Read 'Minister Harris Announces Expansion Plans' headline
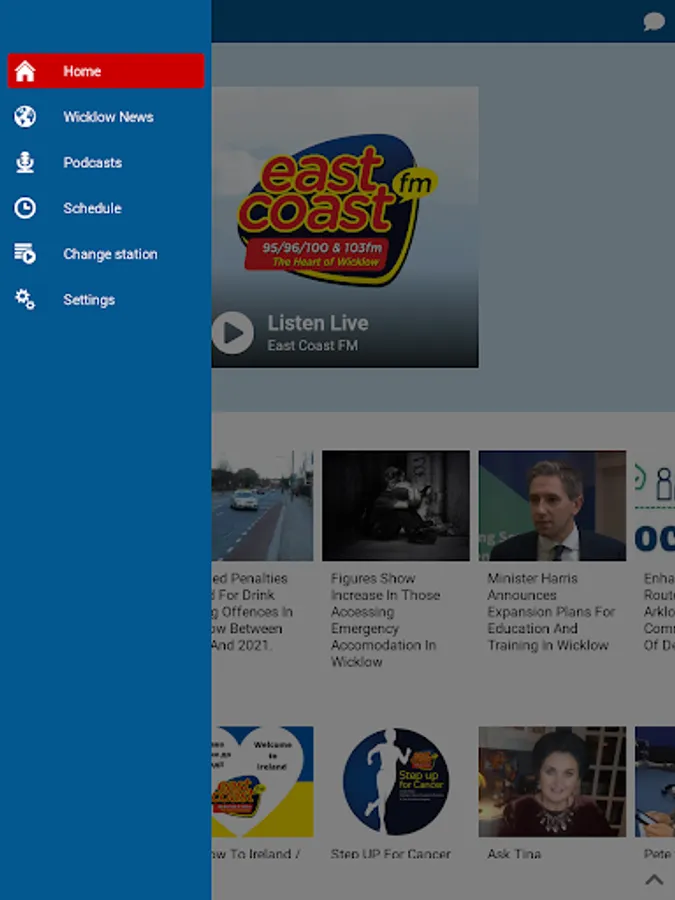This screenshot has width=675, height=900. [551, 612]
